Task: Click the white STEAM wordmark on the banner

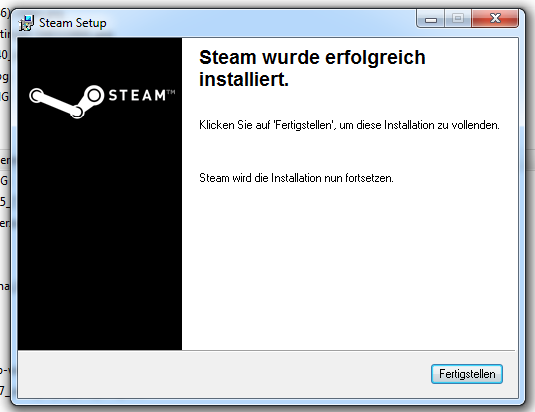Action: click(x=137, y=95)
